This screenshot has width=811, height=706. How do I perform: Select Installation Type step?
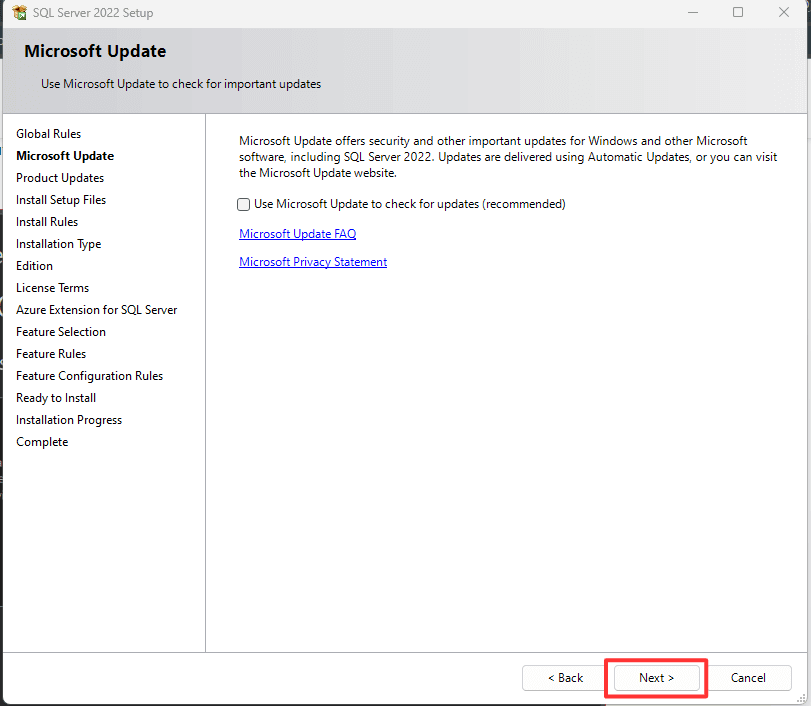[58, 244]
